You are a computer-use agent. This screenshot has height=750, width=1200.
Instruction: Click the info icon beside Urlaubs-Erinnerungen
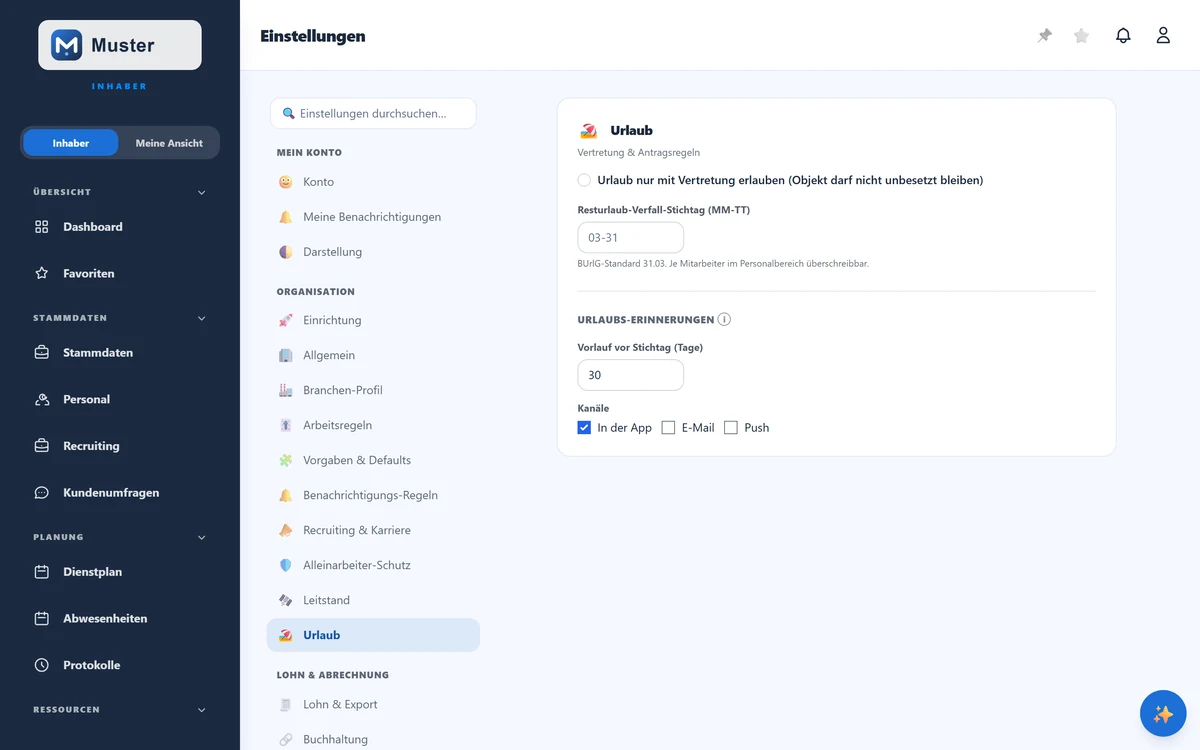pyautogui.click(x=724, y=320)
